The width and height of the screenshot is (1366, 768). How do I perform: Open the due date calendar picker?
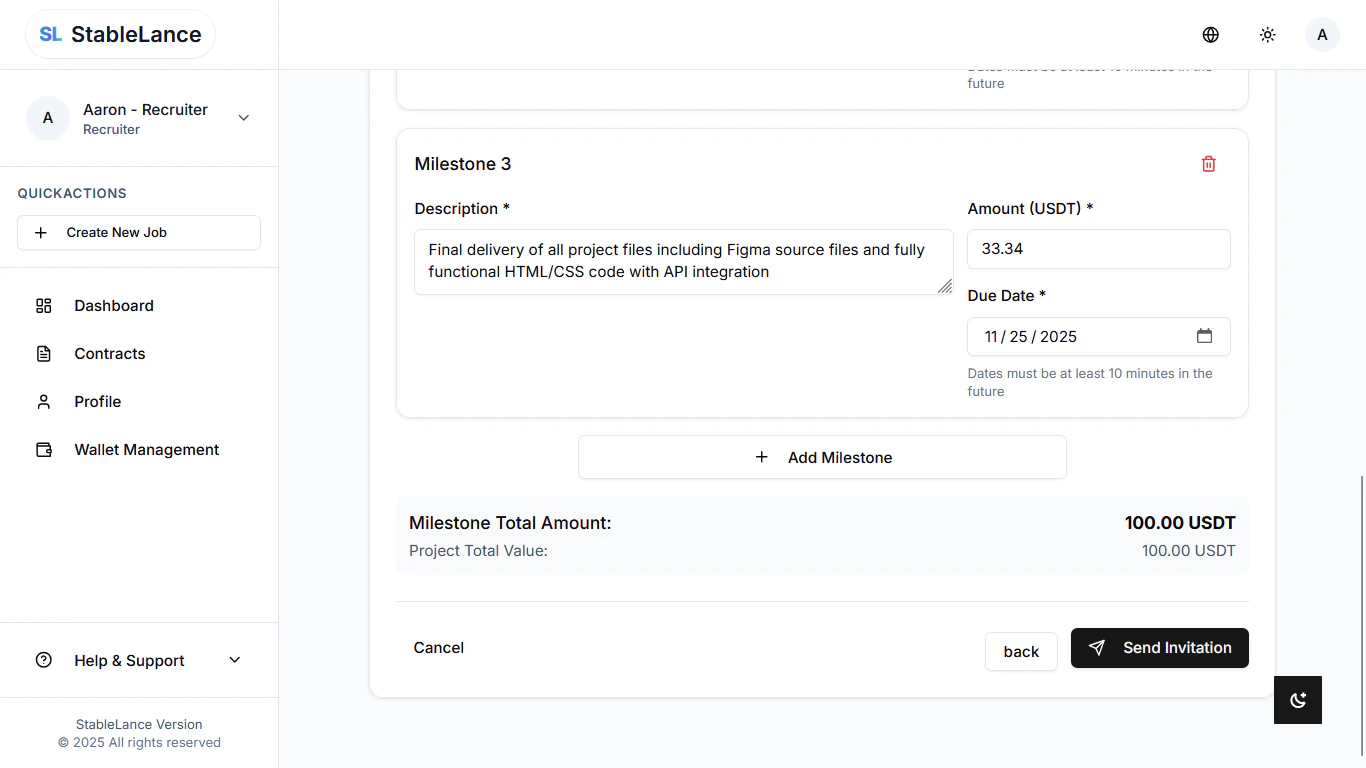point(1205,337)
